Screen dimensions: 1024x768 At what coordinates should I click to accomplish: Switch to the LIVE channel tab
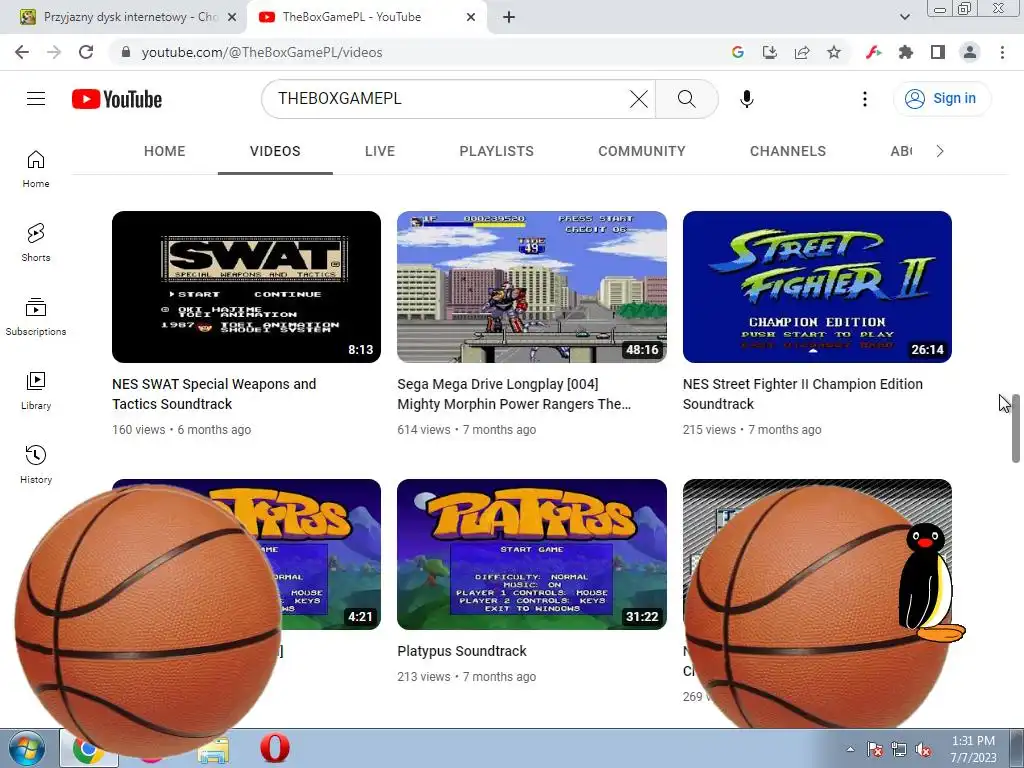(380, 152)
